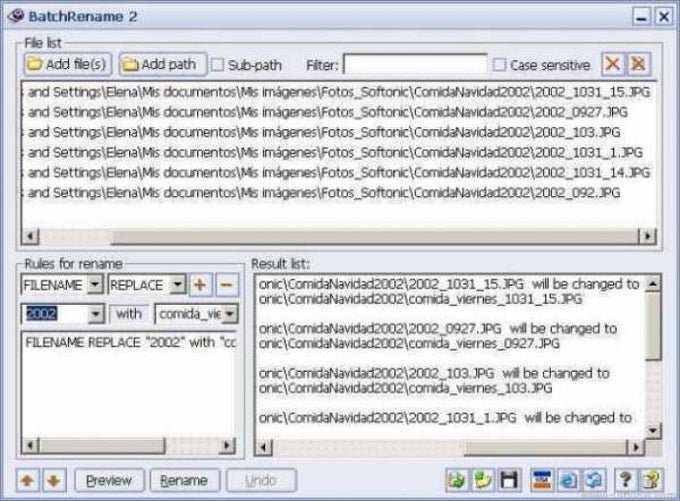Open the REPLACE dropdown
This screenshot has width=680, height=501.
pos(178,285)
